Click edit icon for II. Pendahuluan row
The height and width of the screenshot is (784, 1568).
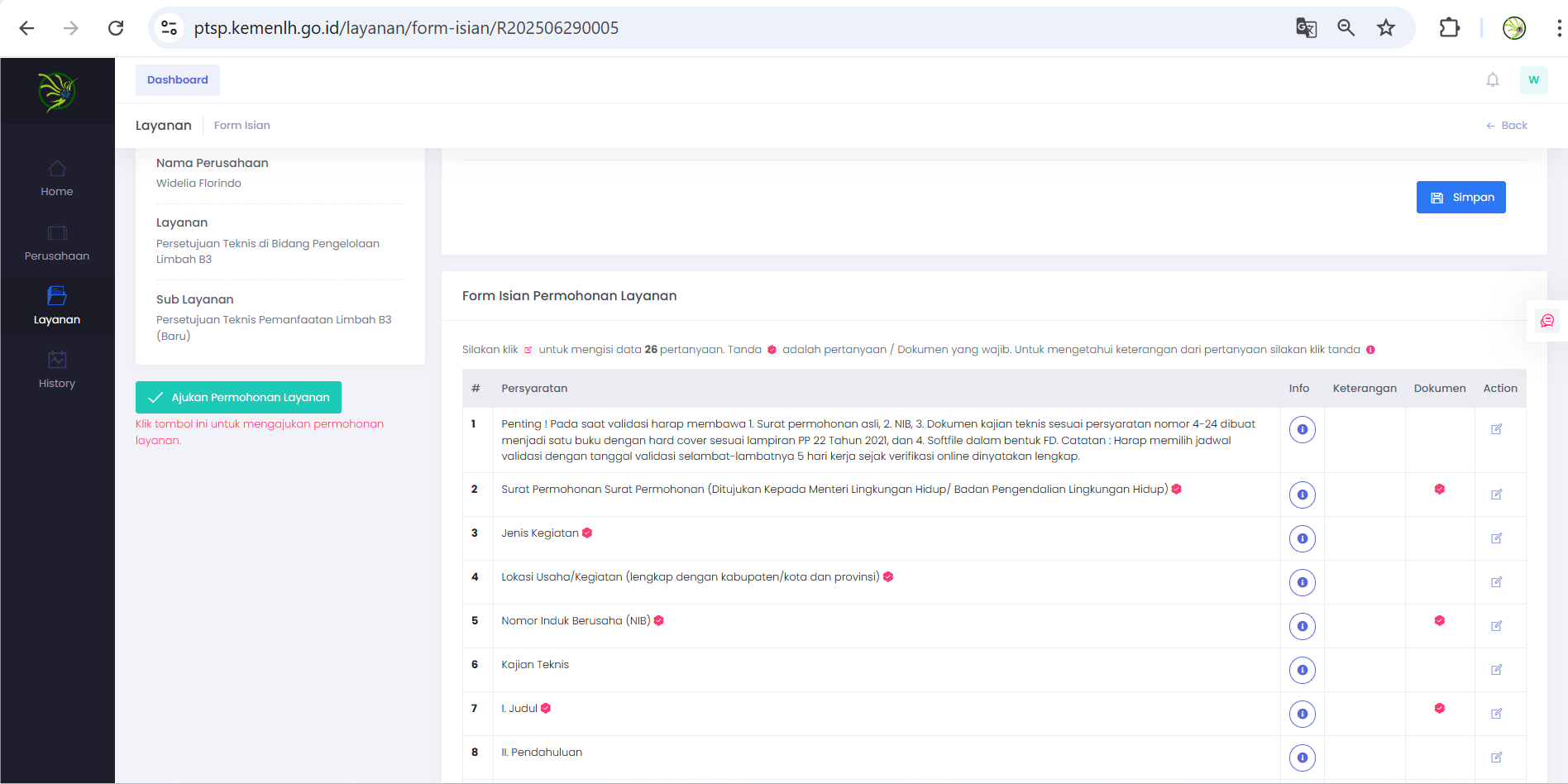point(1496,758)
